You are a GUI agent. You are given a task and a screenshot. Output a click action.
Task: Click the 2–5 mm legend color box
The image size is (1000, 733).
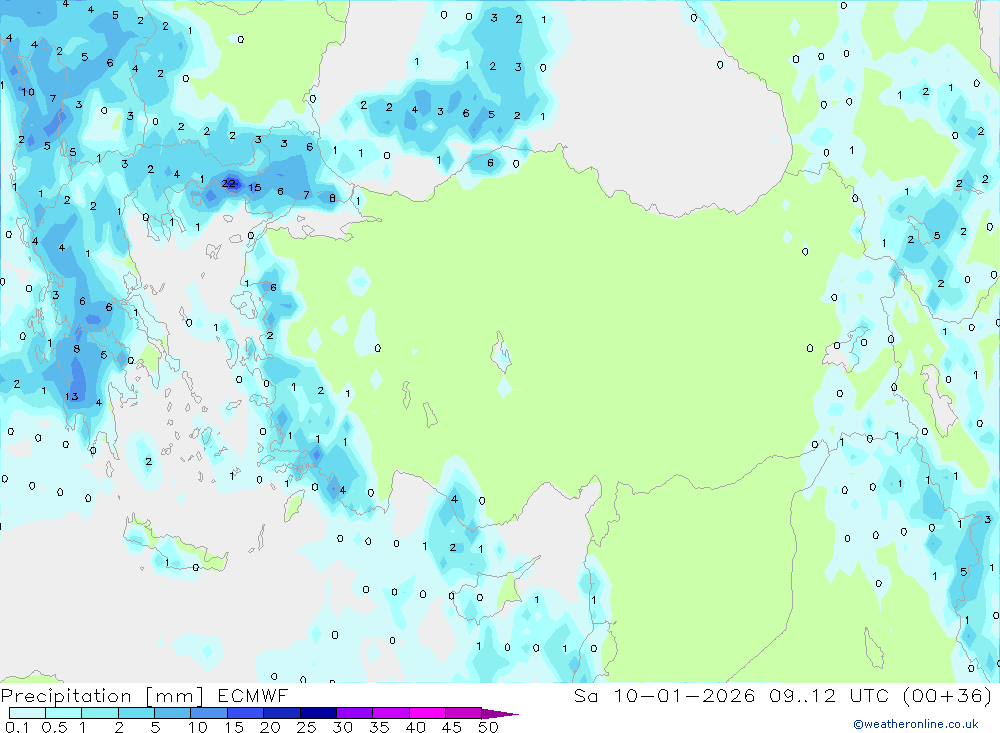click(x=136, y=713)
